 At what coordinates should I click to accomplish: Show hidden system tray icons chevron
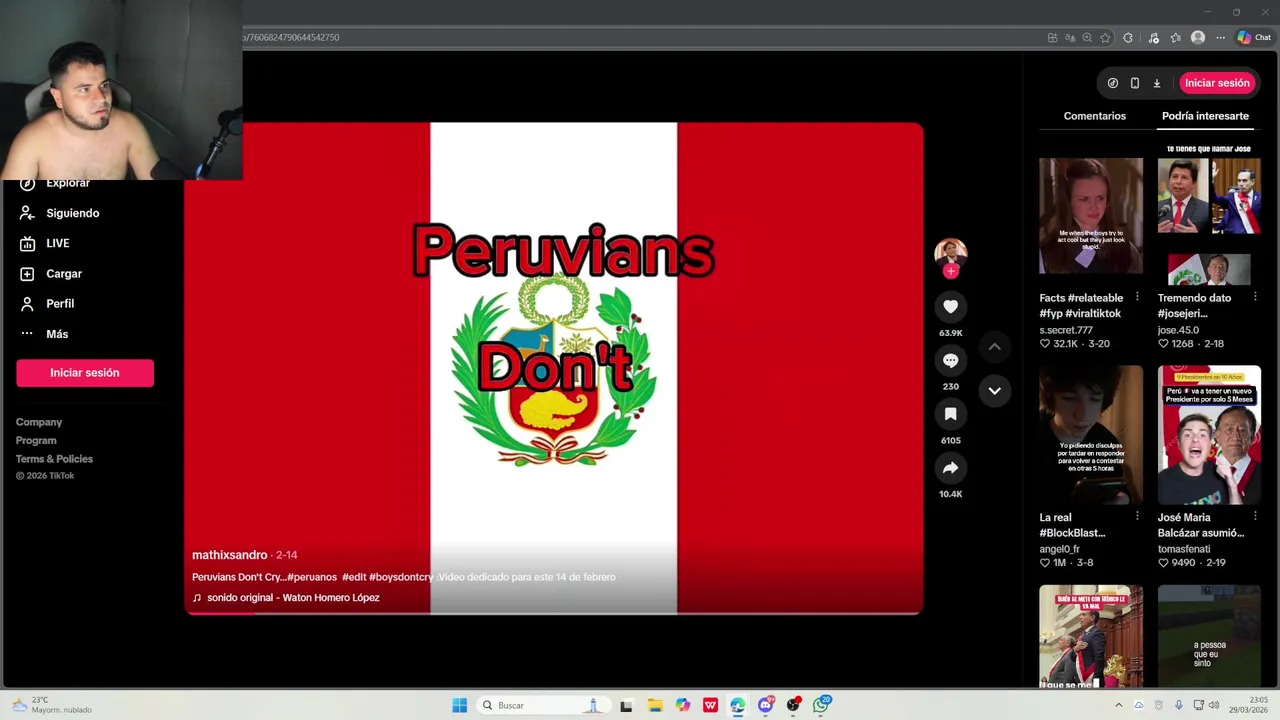1118,705
